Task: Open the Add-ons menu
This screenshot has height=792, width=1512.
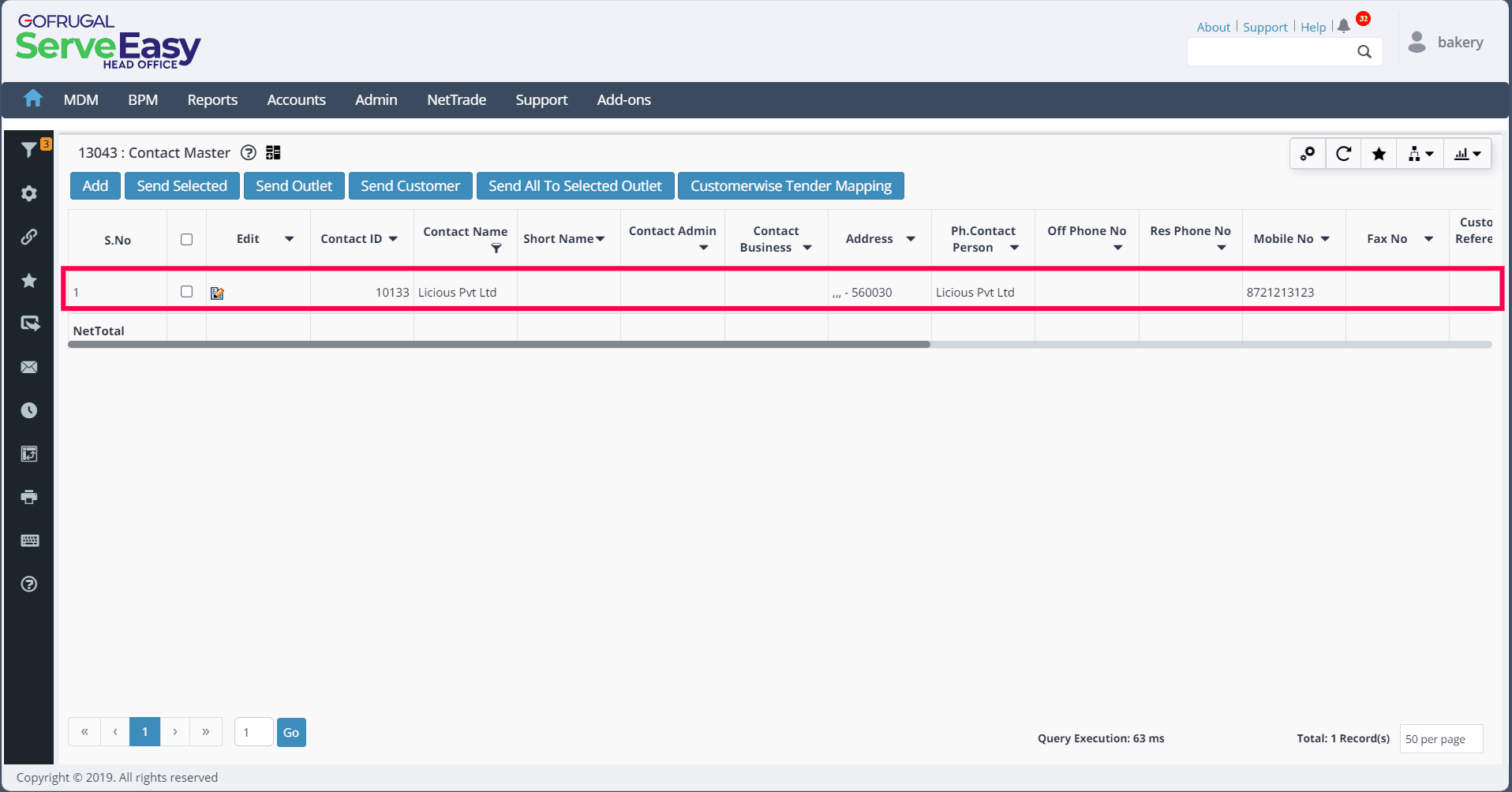Action: coord(623,100)
